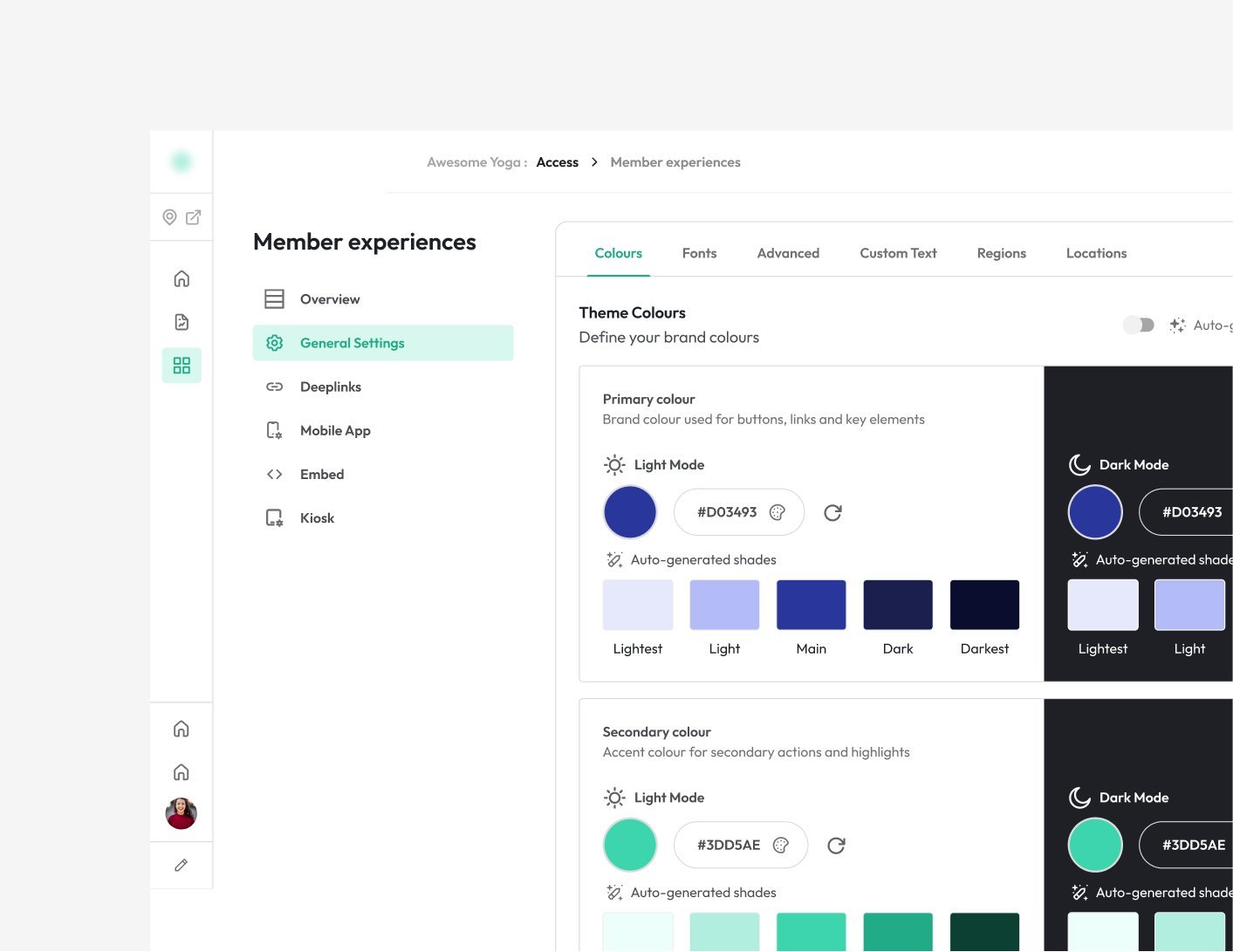This screenshot has height=952, width=1233.
Task: Open the Embed menu item
Action: (383, 475)
